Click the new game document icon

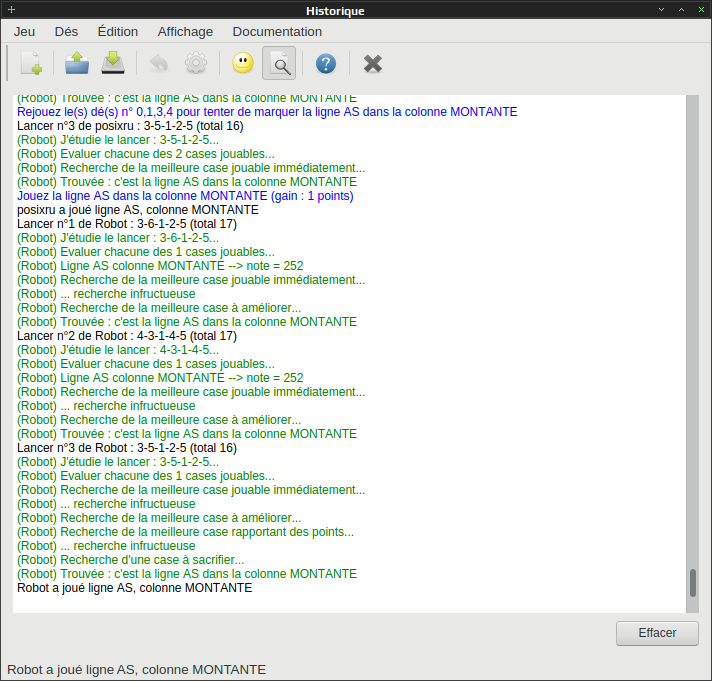(31, 63)
